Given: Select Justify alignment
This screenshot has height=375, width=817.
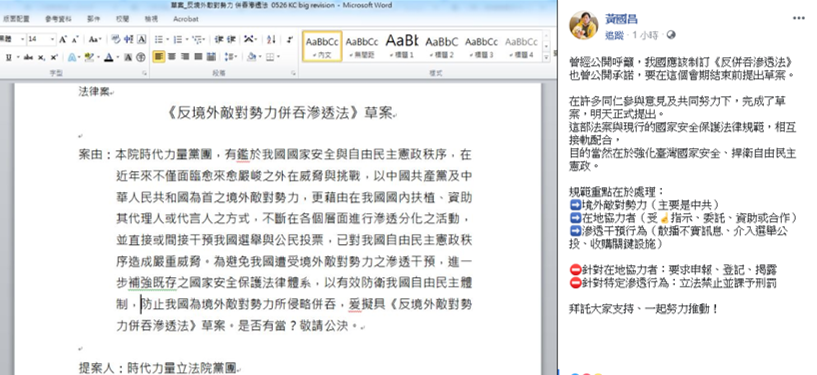Looking at the screenshot, I should [198, 56].
